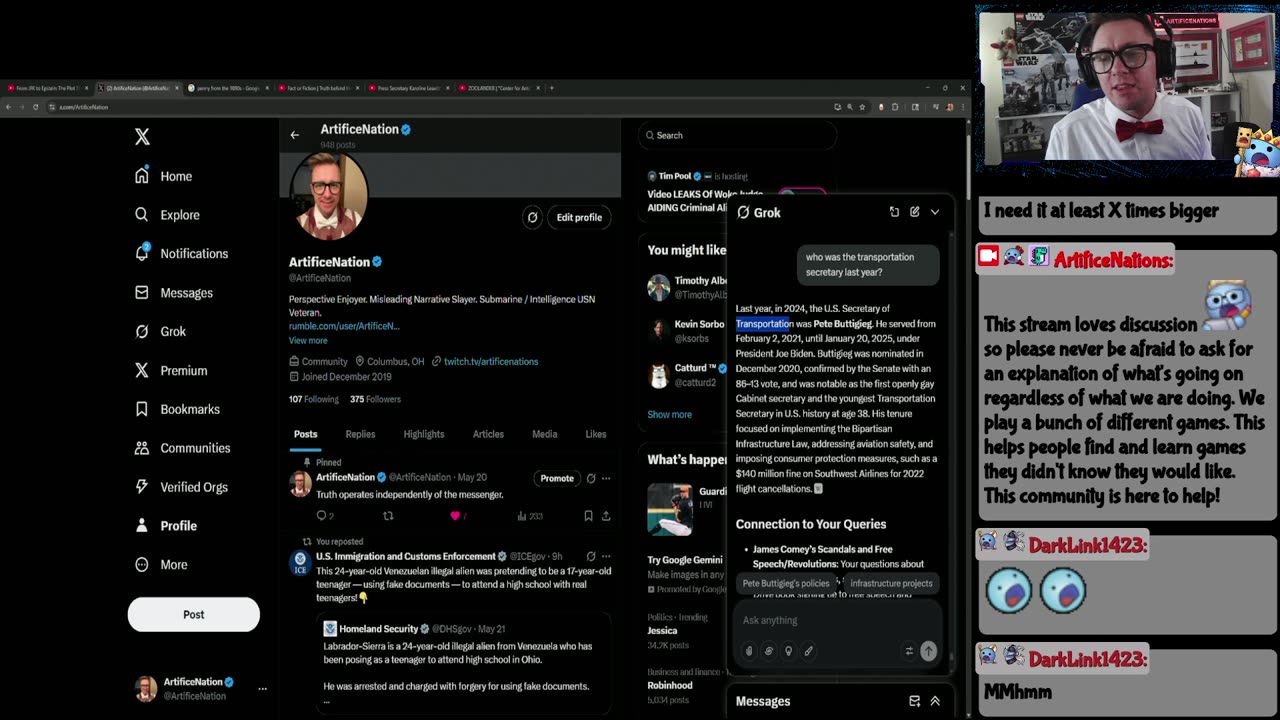Click the Bookmarks icon in the sidebar
Image resolution: width=1280 pixels, height=720 pixels.
coord(142,409)
